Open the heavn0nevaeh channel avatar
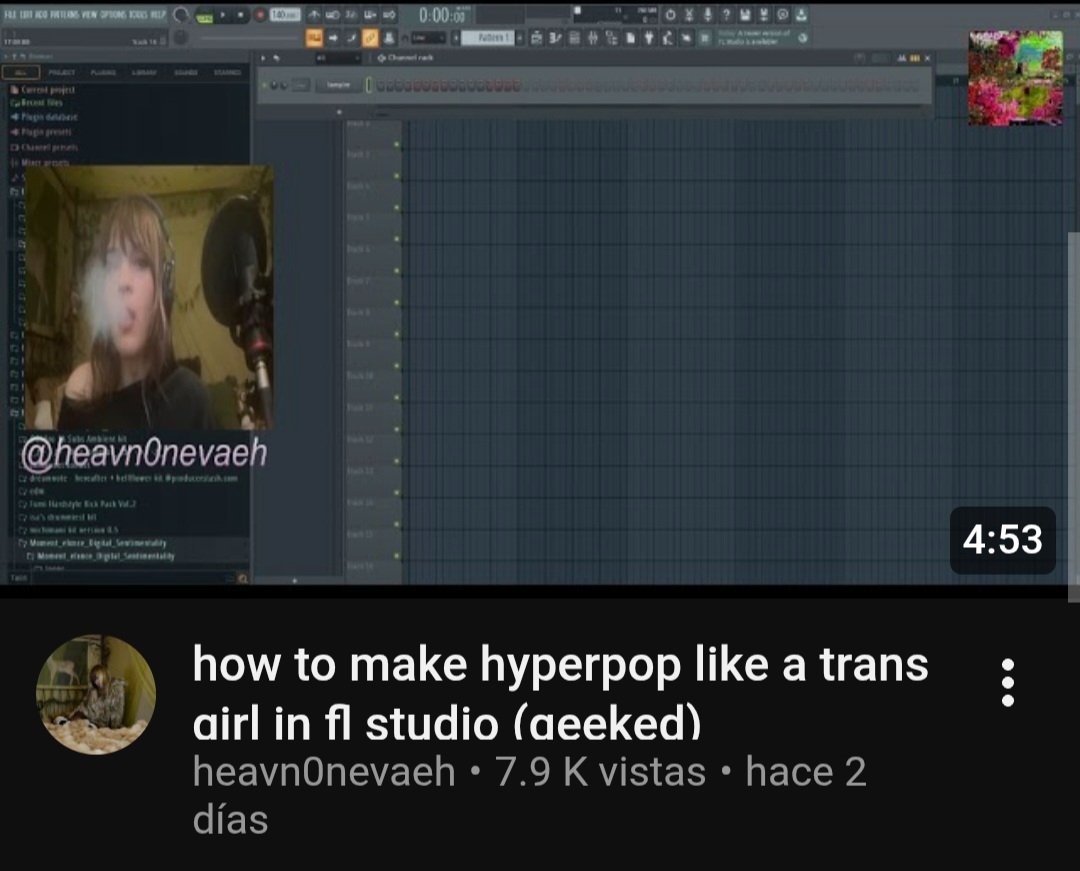This screenshot has width=1080, height=871. coord(96,694)
